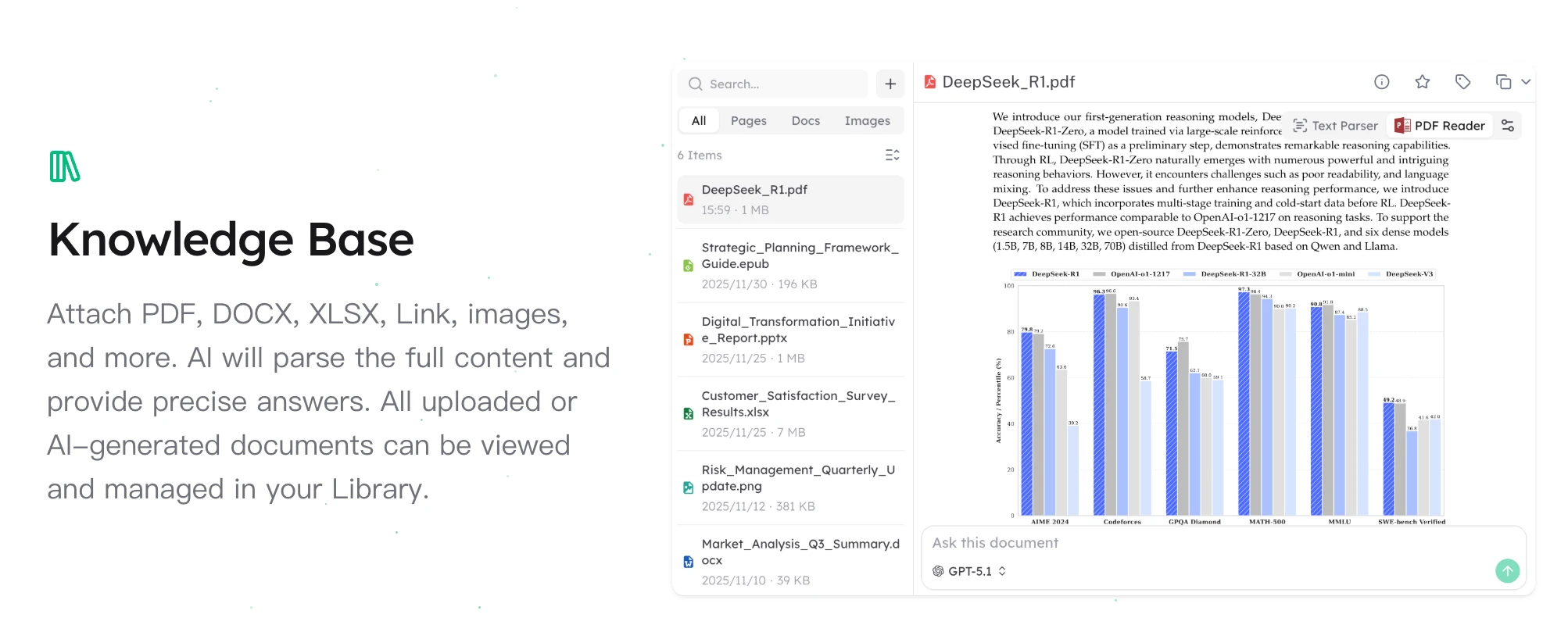Open the GPT-5.1 model selector
1568x625 pixels.
coord(969,571)
